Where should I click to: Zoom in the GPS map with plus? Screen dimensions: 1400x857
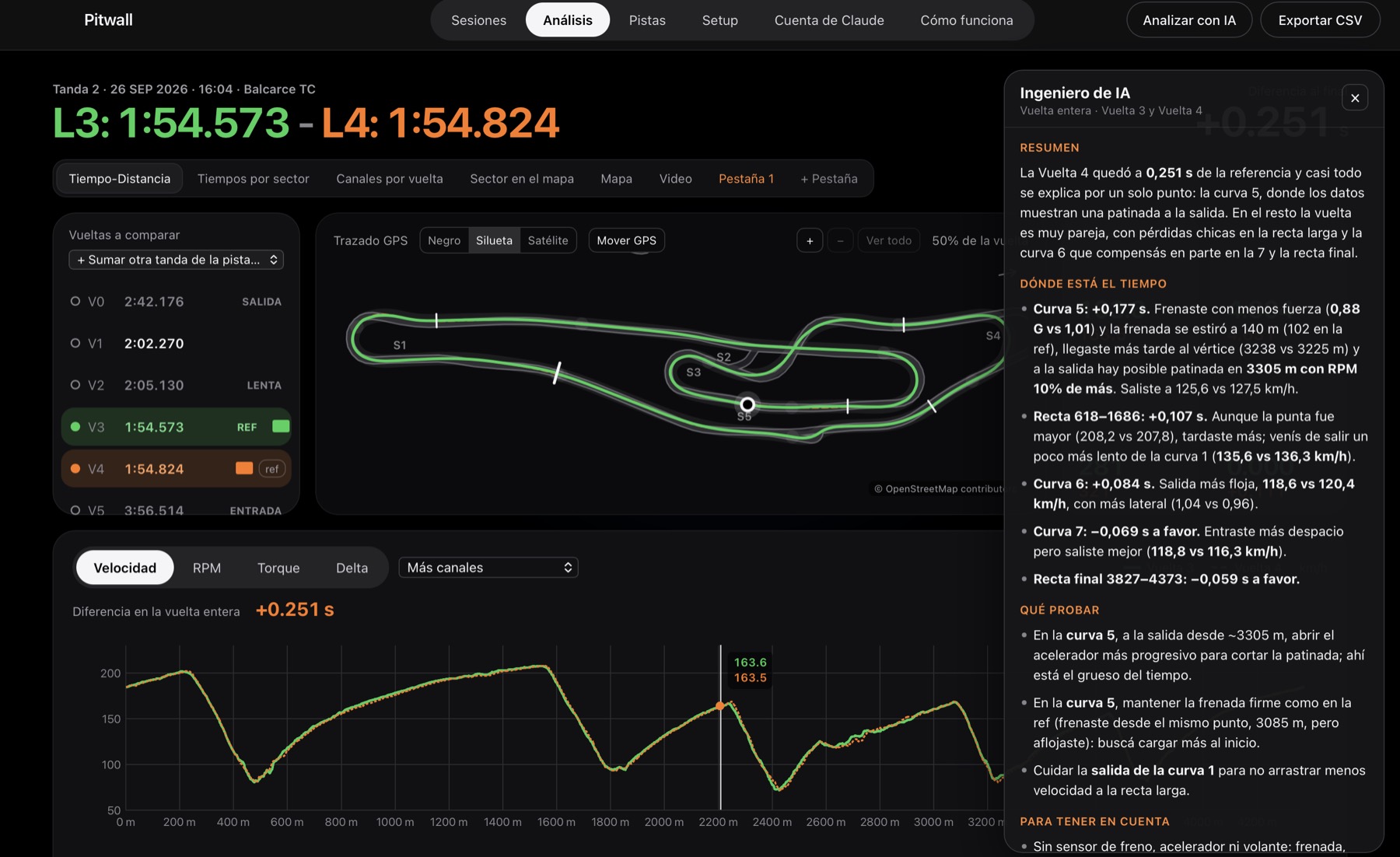(x=810, y=241)
